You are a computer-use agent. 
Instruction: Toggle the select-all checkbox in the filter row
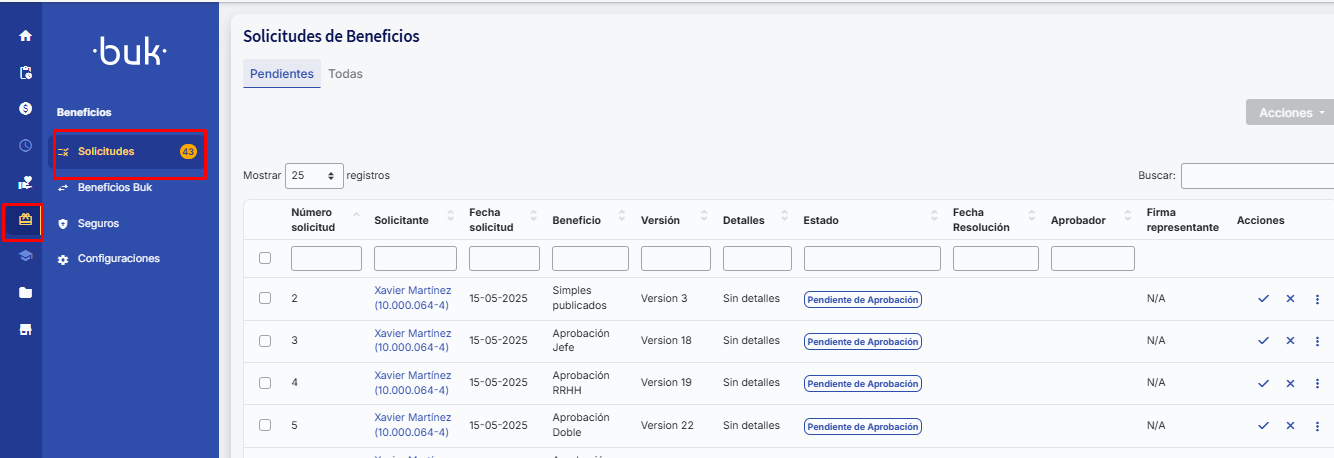(x=265, y=258)
